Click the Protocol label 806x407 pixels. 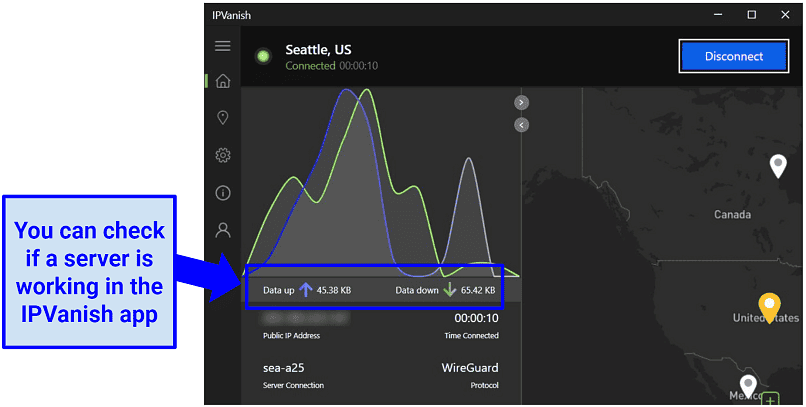point(484,385)
